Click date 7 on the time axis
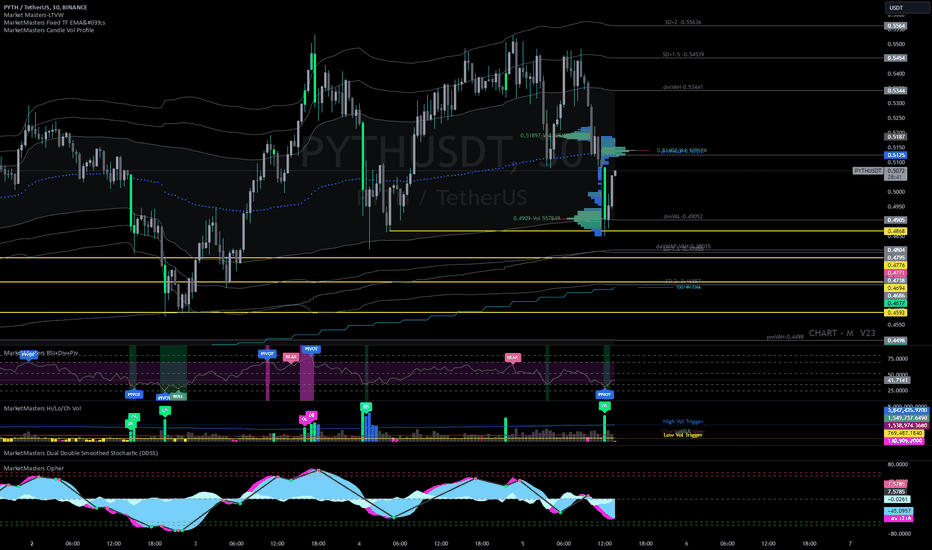The width and height of the screenshot is (932, 550). pos(850,543)
